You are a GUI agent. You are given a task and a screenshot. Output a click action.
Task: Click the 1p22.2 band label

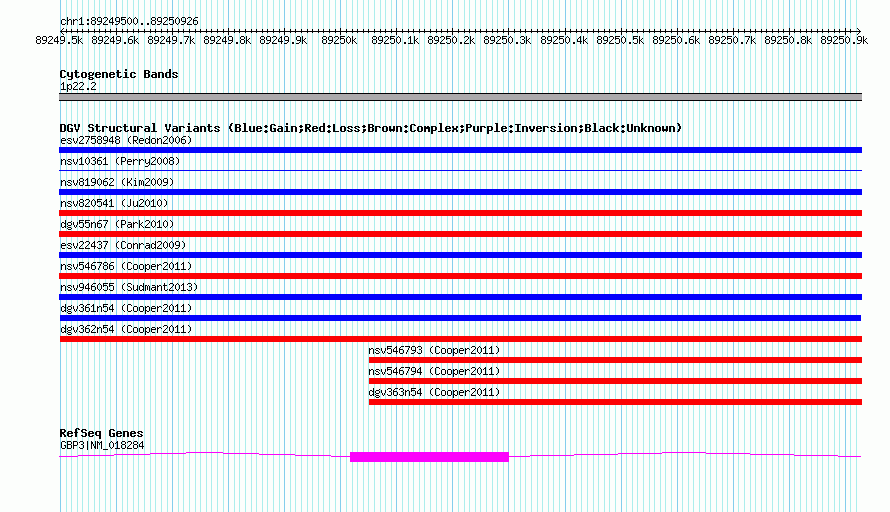pos(78,86)
